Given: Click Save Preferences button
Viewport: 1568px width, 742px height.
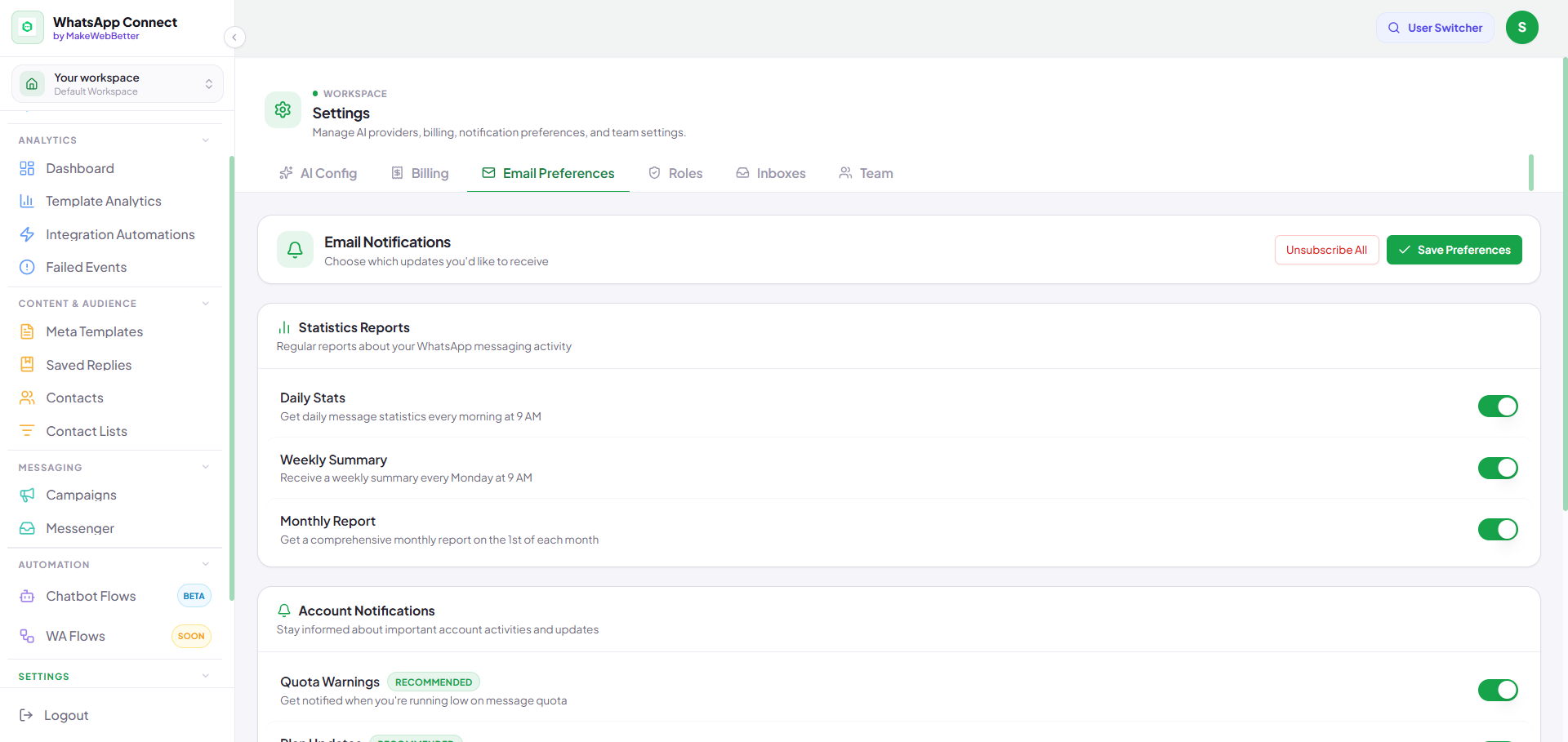Looking at the screenshot, I should point(1454,250).
